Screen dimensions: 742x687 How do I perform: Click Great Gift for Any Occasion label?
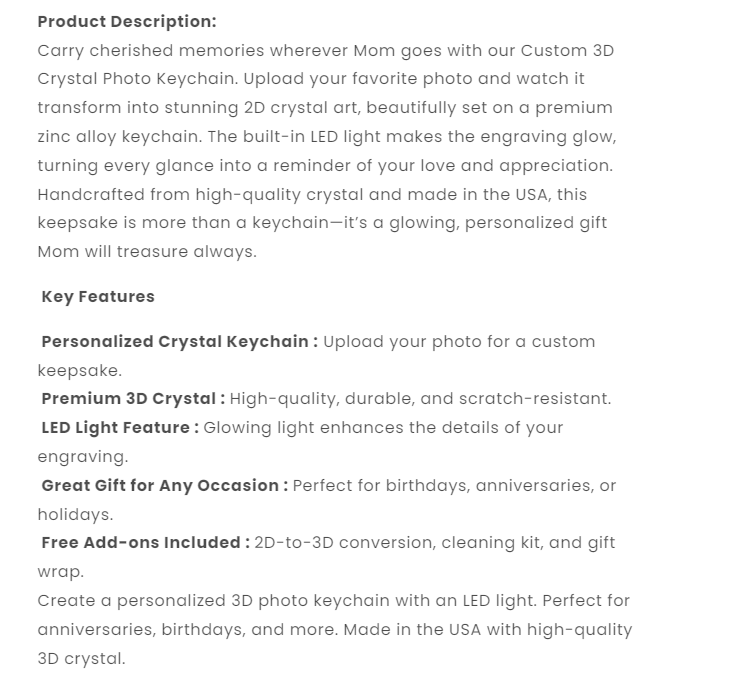(x=165, y=485)
